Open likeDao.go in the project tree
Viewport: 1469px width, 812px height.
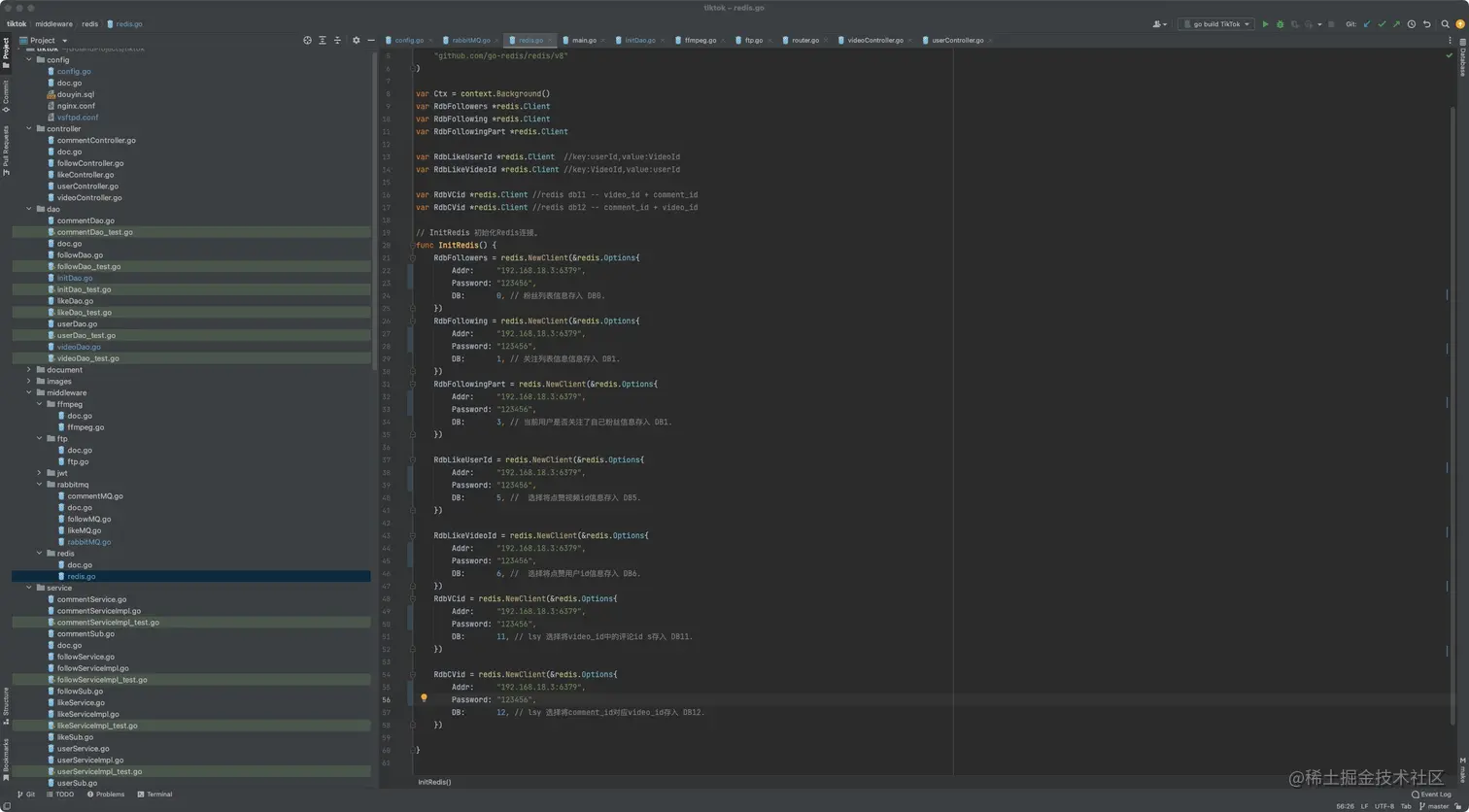click(75, 301)
